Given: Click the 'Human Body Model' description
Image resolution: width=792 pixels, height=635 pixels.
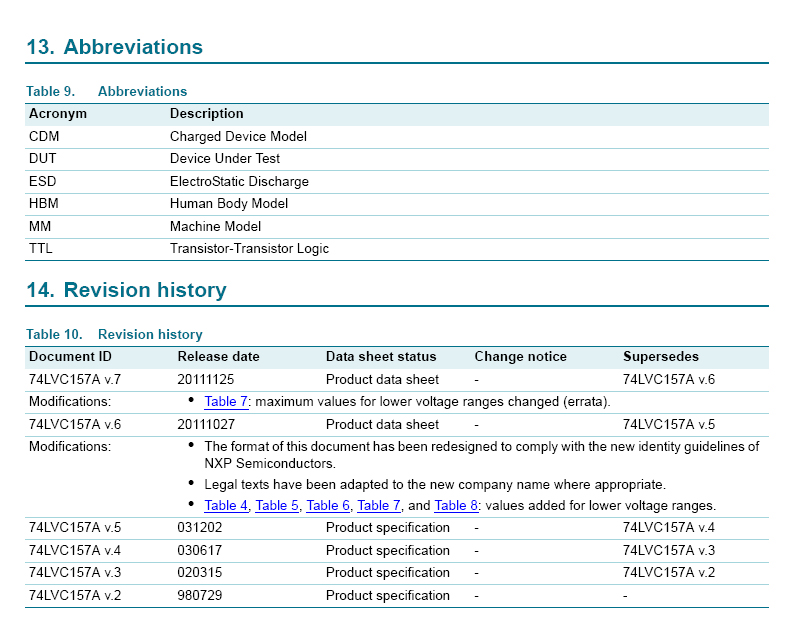Looking at the screenshot, I should coord(229,204).
